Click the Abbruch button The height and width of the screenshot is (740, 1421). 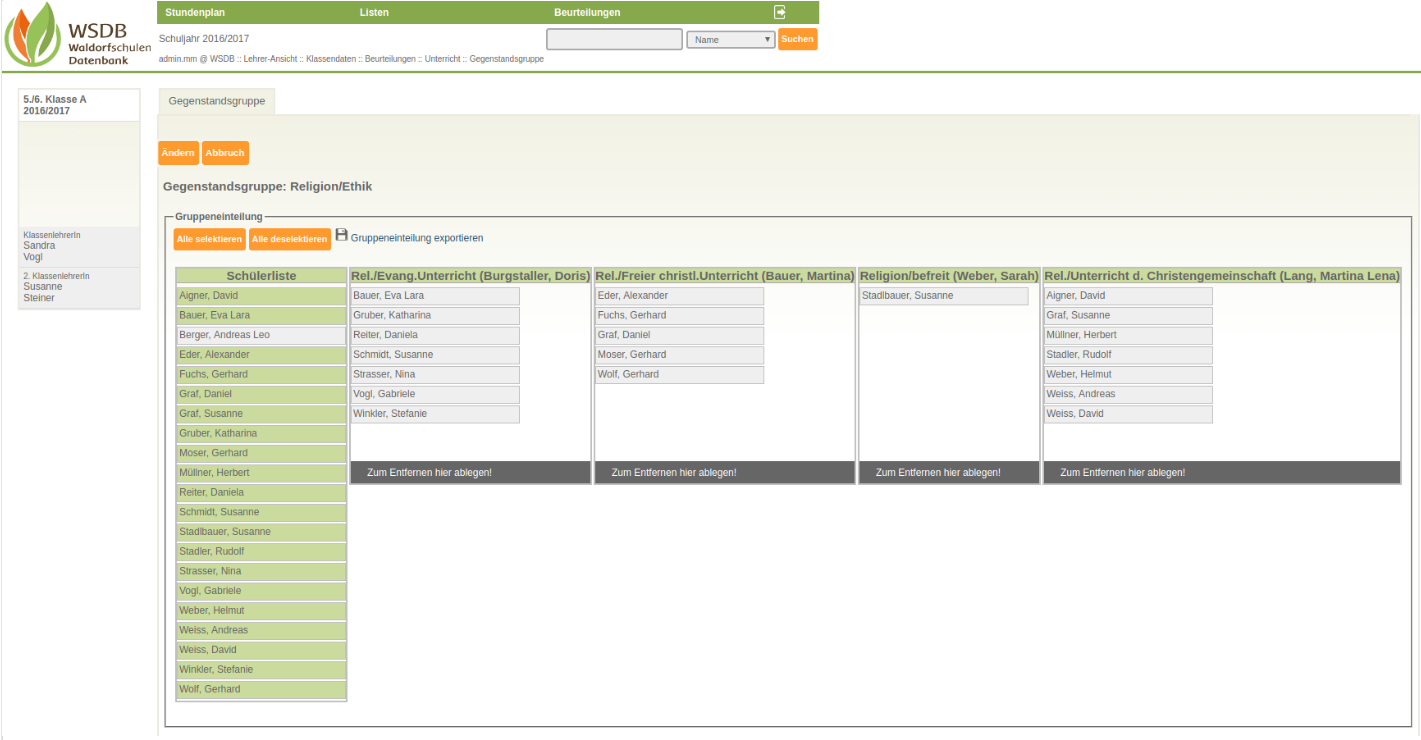(225, 153)
